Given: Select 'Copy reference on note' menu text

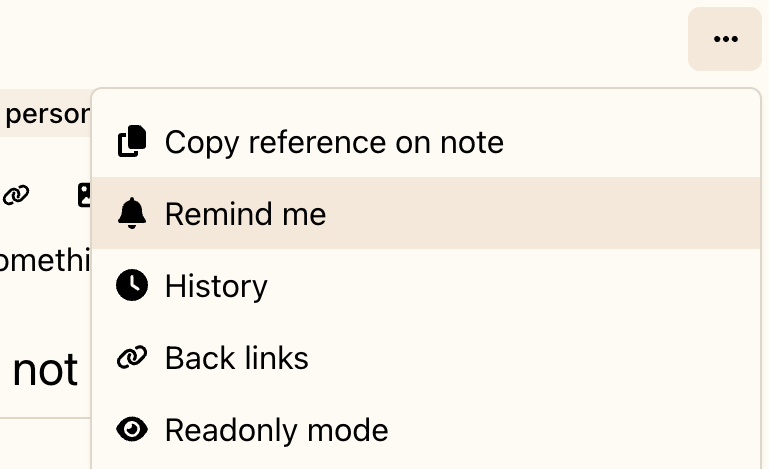Looking at the screenshot, I should point(334,142).
